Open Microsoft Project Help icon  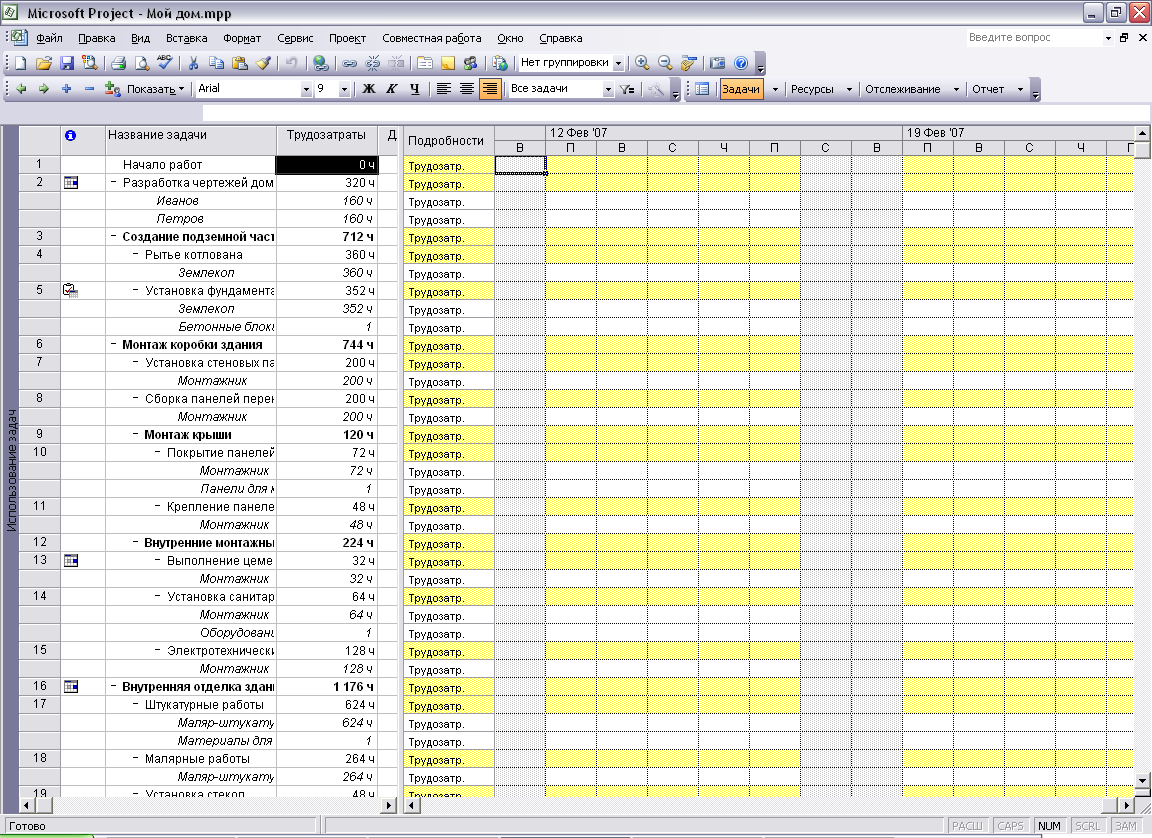[741, 63]
